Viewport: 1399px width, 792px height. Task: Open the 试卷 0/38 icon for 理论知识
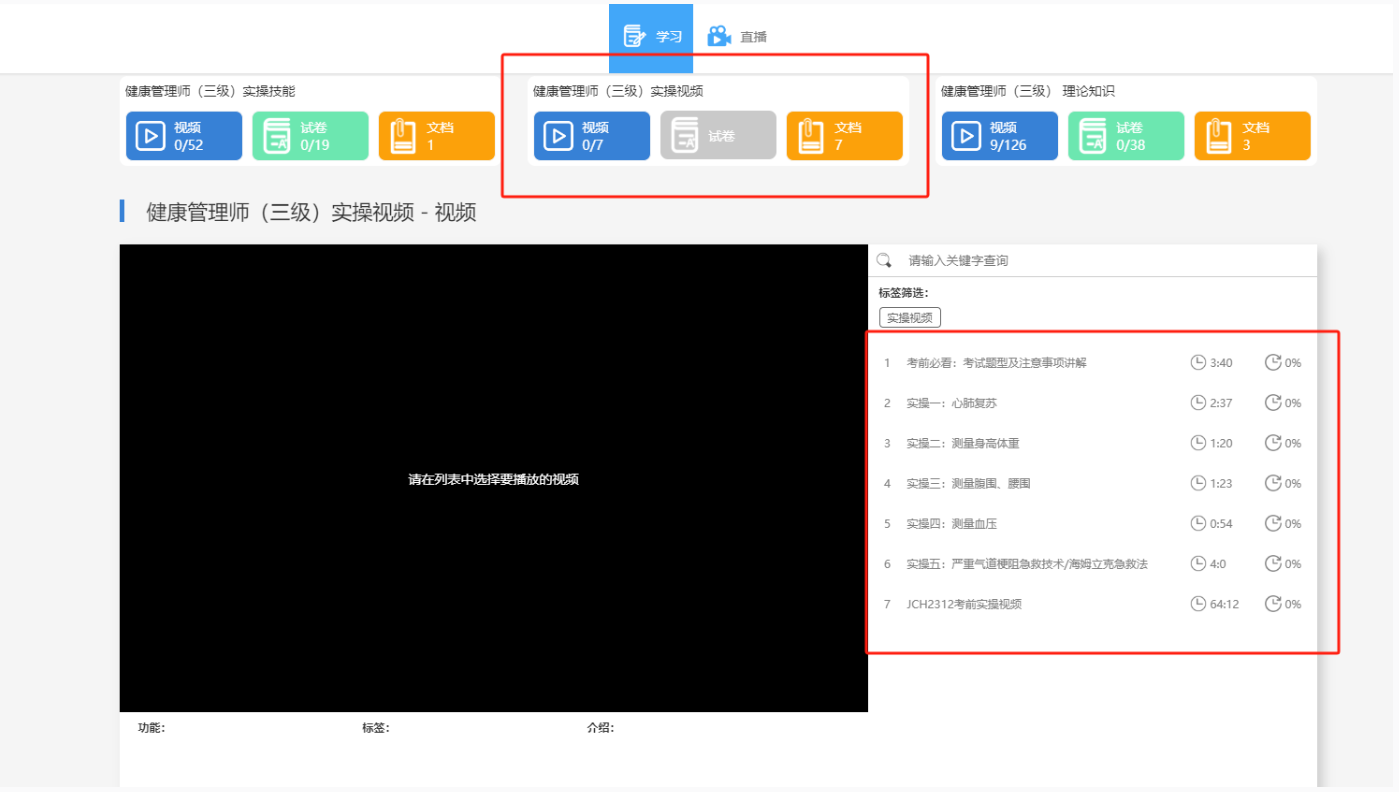point(1126,136)
